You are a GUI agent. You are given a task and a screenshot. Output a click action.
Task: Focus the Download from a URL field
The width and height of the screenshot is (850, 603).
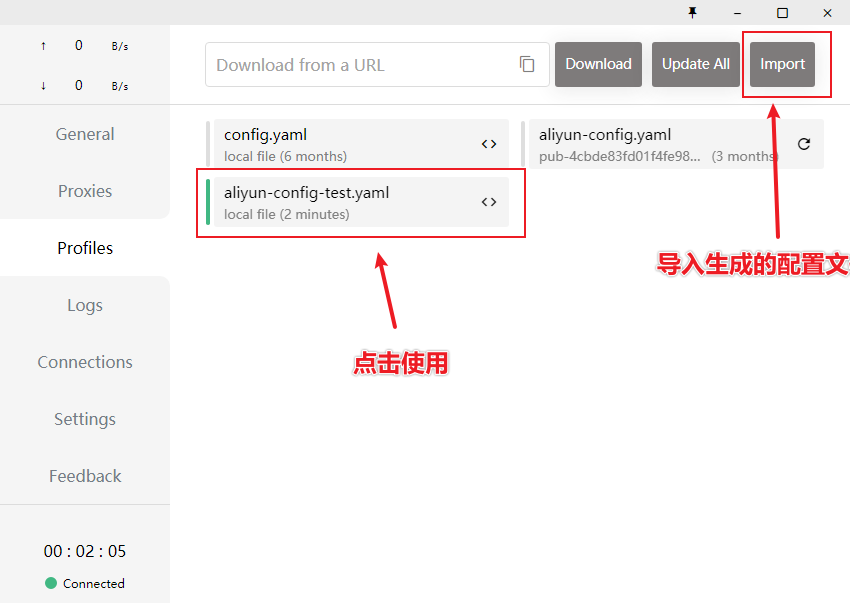tap(360, 65)
